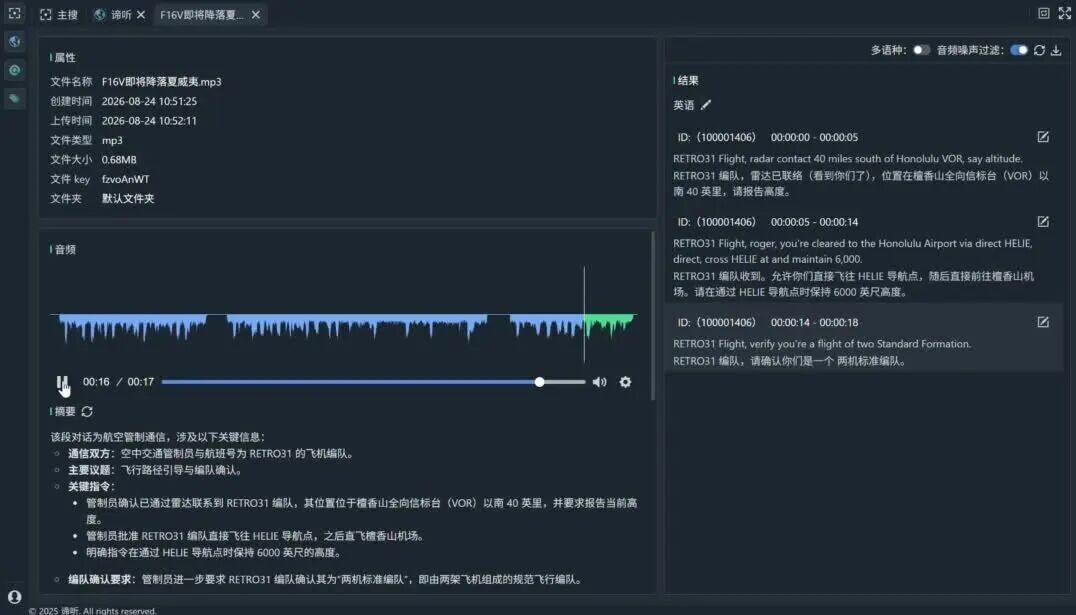Image resolution: width=1076 pixels, height=615 pixels.
Task: Click creation time 2026-08-24 10:51:25
Action: click(x=149, y=101)
